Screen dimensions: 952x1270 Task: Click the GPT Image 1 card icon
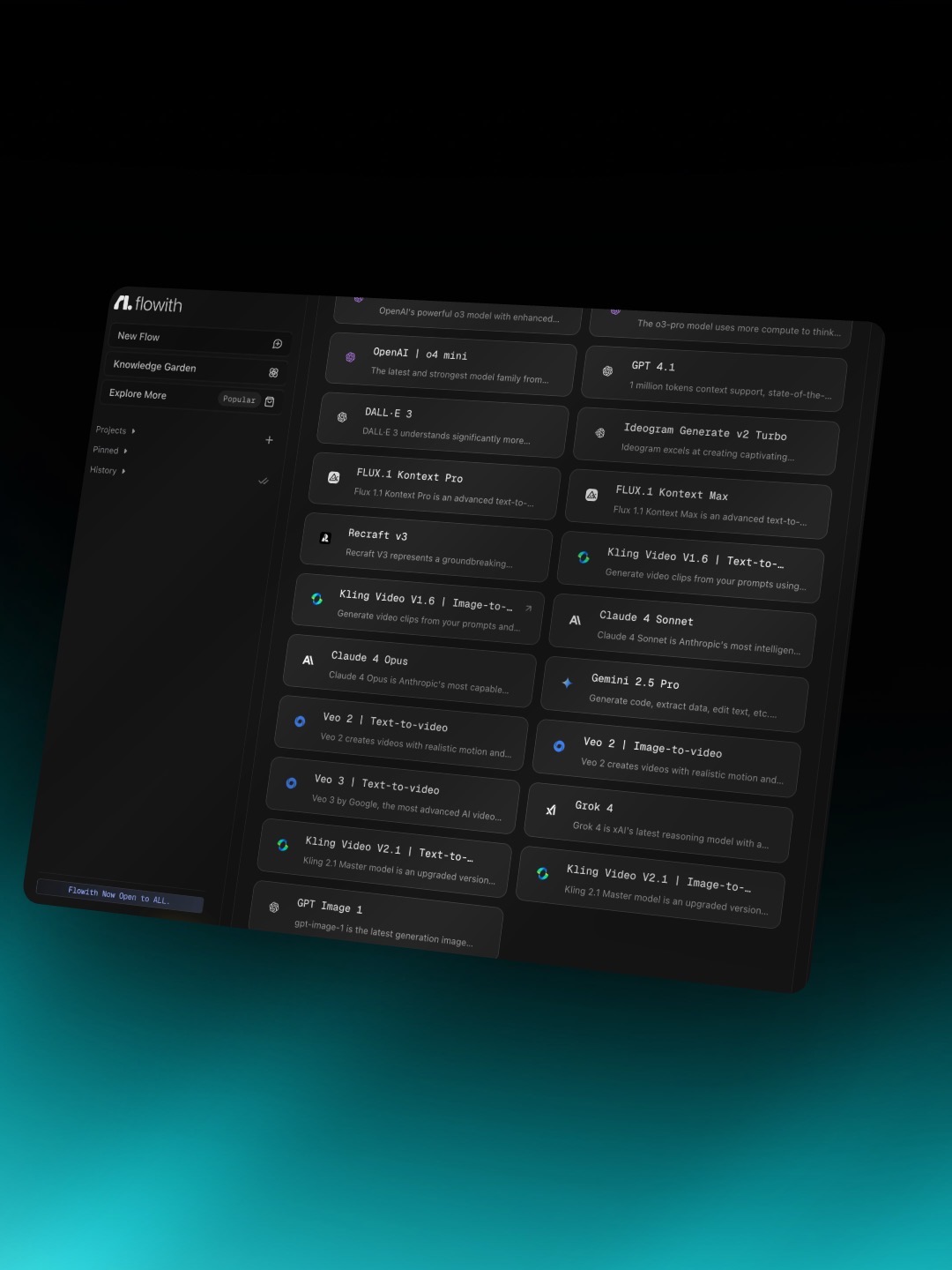point(274,907)
